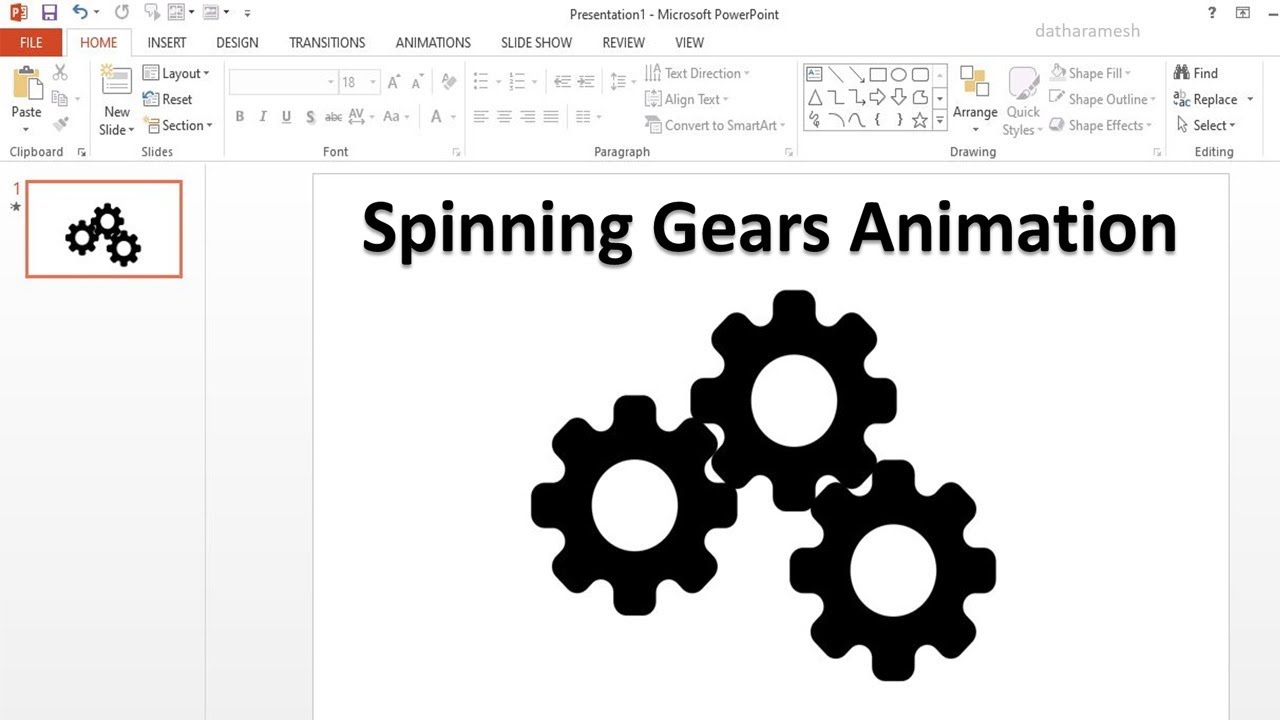Pick the straight line shape

click(835, 74)
